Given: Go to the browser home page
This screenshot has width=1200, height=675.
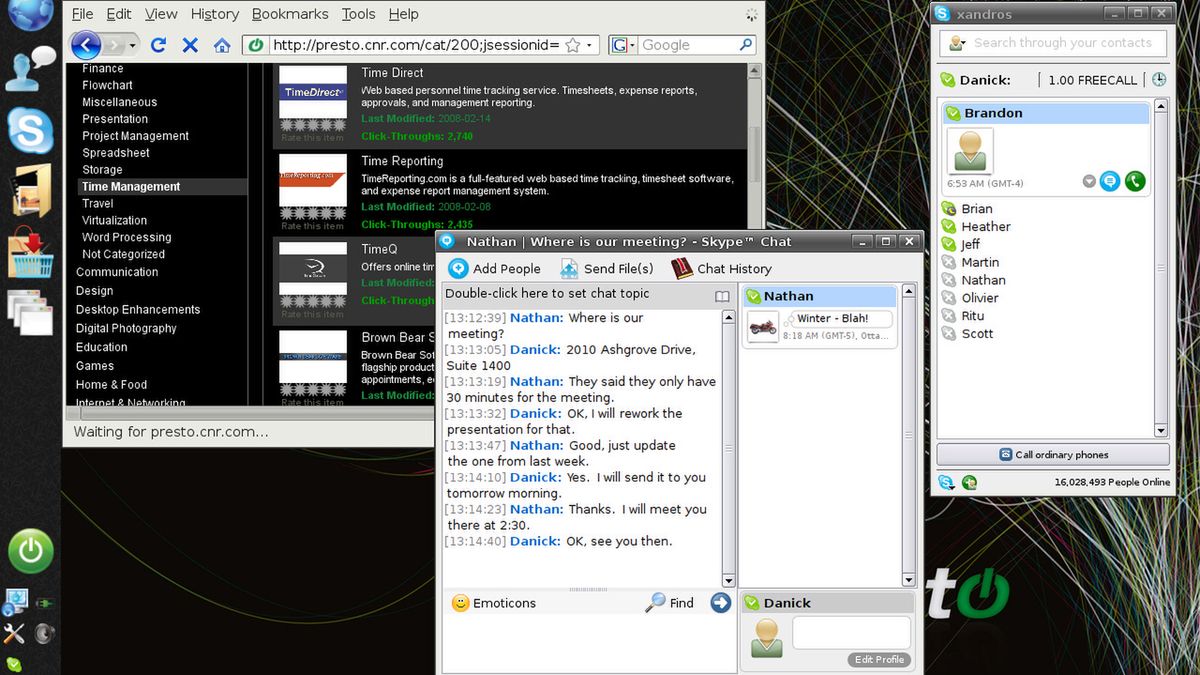Looking at the screenshot, I should [222, 45].
